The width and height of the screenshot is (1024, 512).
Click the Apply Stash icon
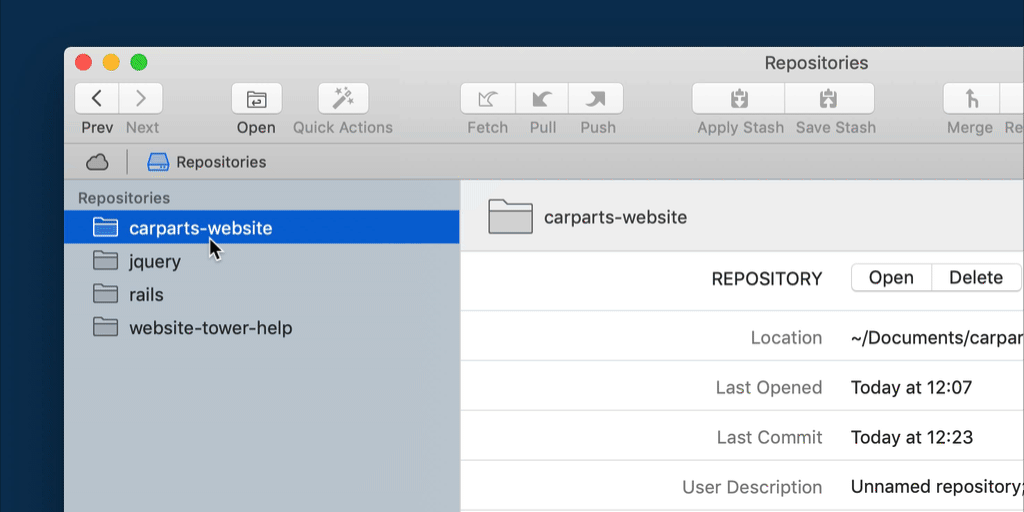739,98
